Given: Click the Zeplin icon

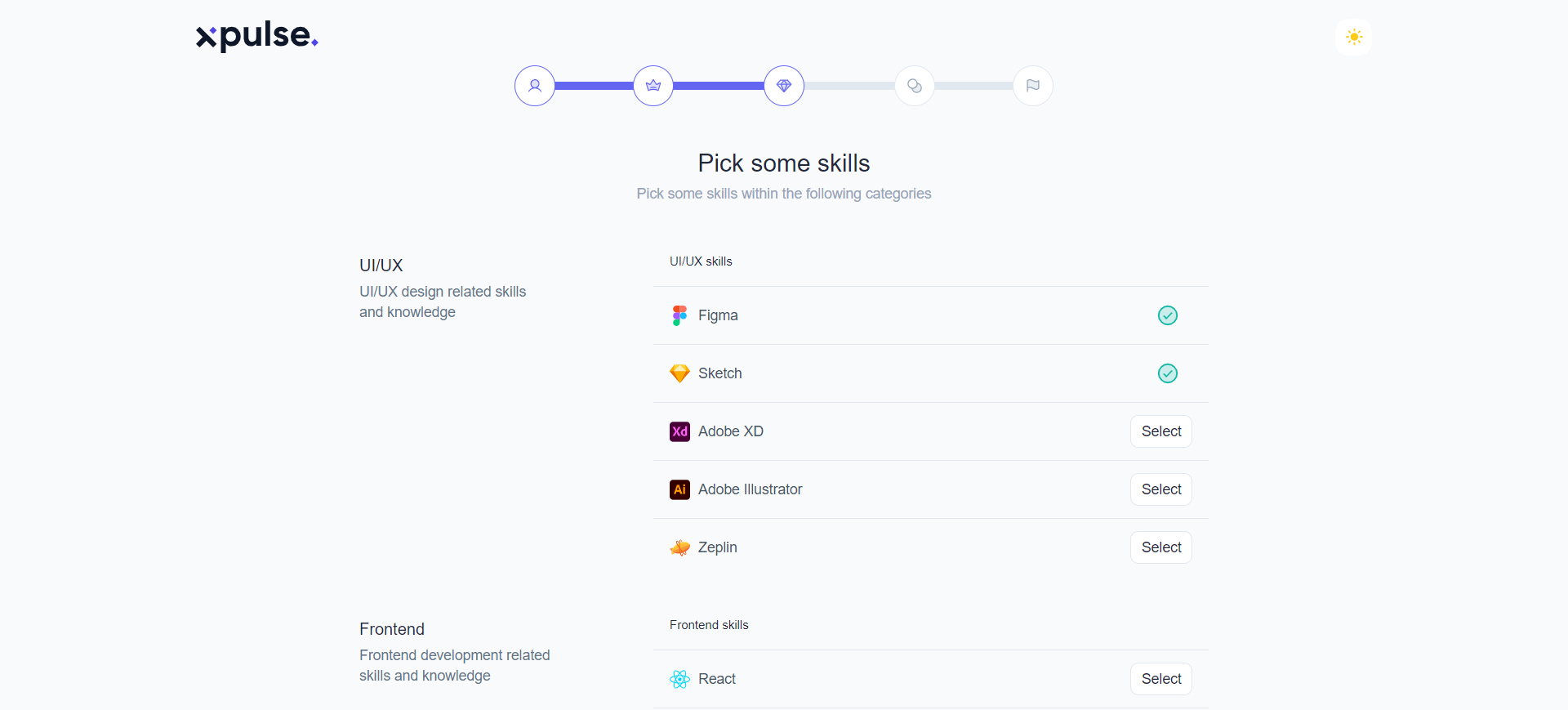Looking at the screenshot, I should pos(679,547).
